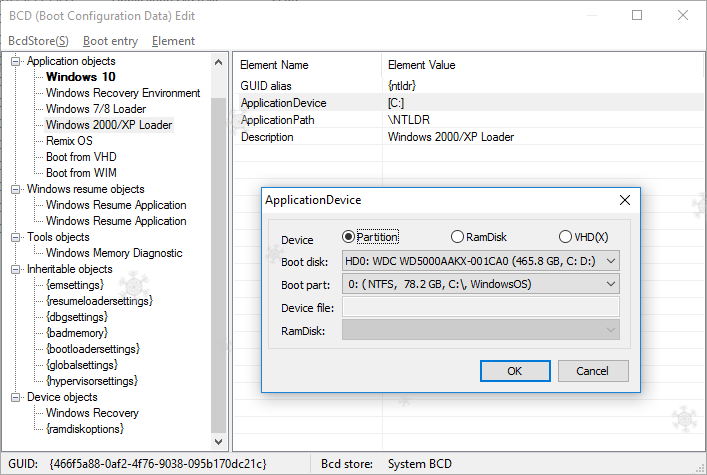
Task: Close the BCD Edit main window
Action: tap(683, 15)
